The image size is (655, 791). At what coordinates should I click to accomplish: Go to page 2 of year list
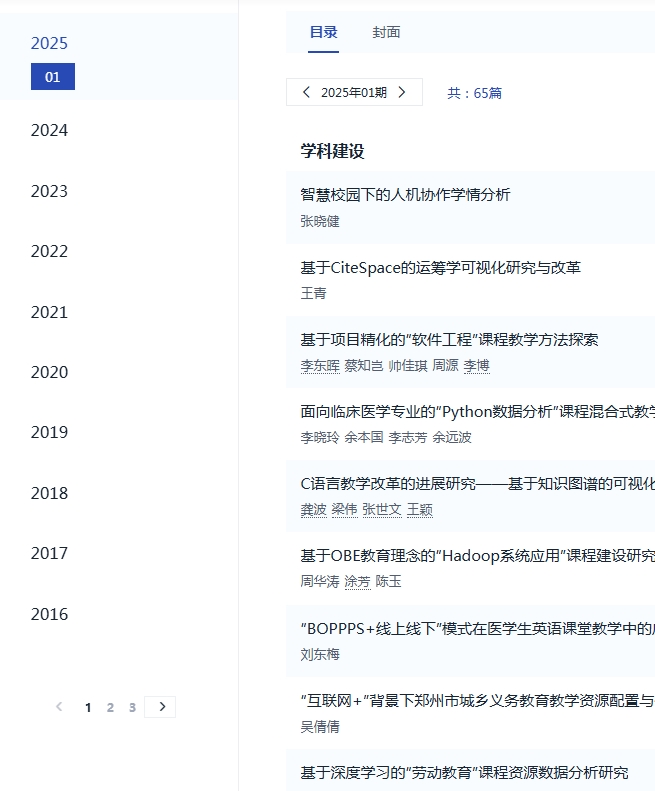tap(110, 708)
